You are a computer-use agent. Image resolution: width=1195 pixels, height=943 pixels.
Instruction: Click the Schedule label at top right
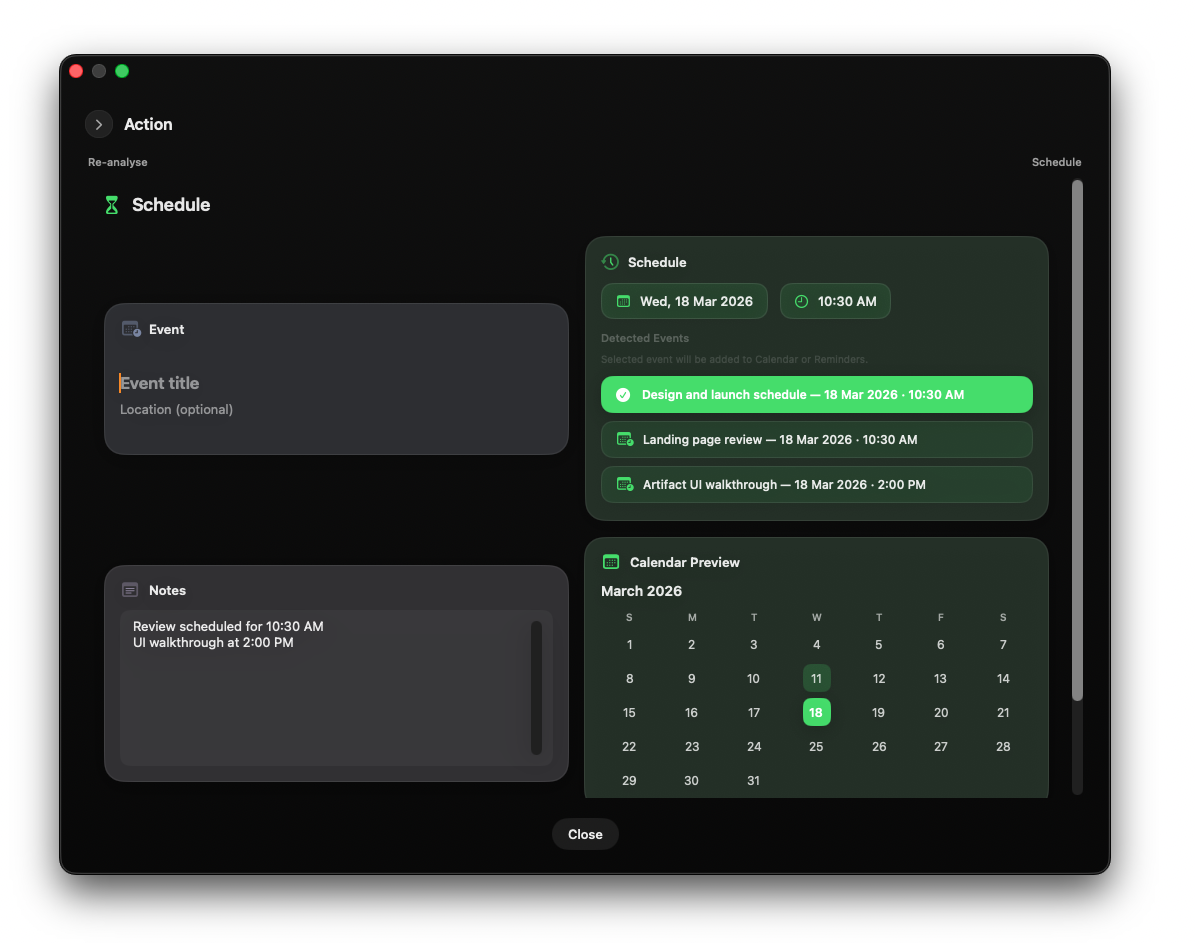[x=1056, y=162]
